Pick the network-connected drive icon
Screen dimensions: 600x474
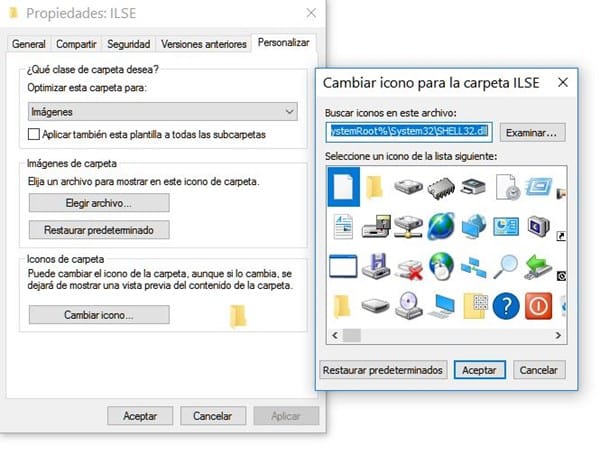408,226
